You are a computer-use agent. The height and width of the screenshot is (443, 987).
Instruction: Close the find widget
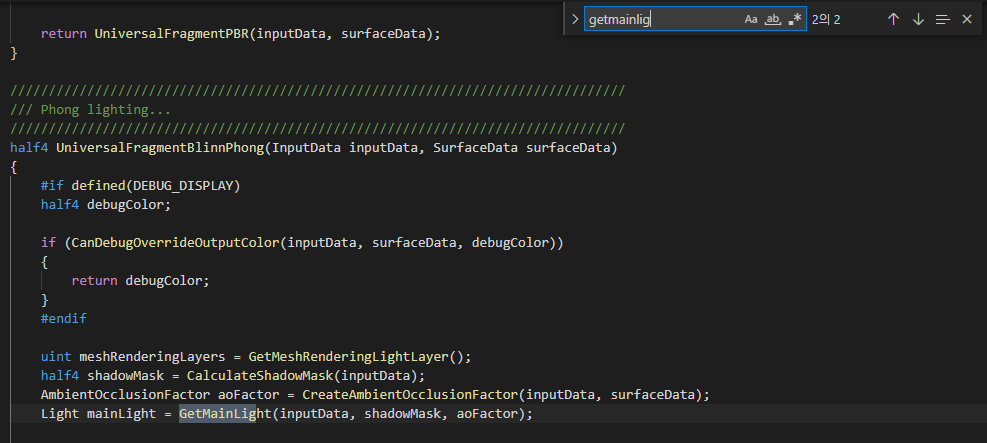[966, 19]
